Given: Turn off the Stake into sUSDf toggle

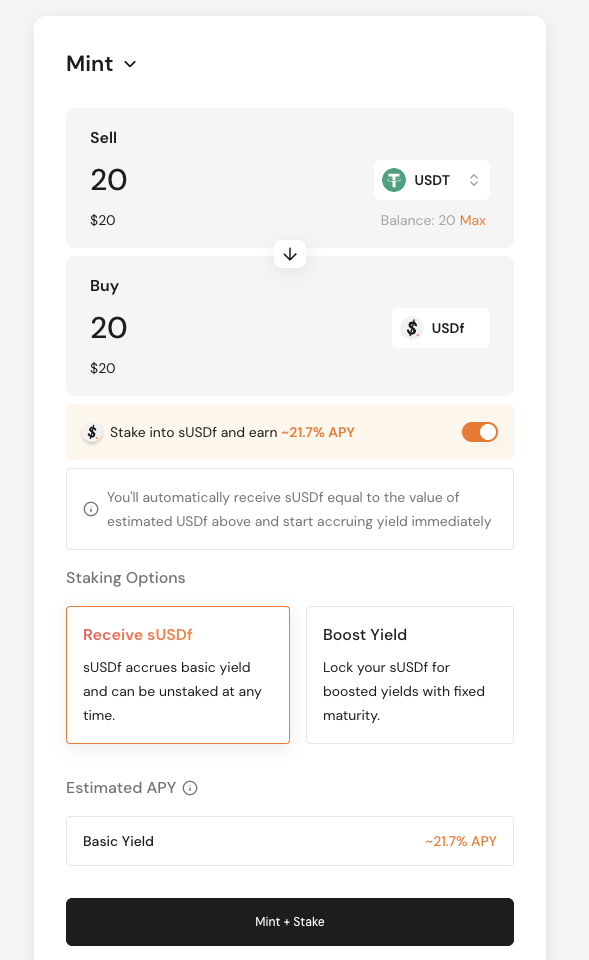Looking at the screenshot, I should point(480,432).
